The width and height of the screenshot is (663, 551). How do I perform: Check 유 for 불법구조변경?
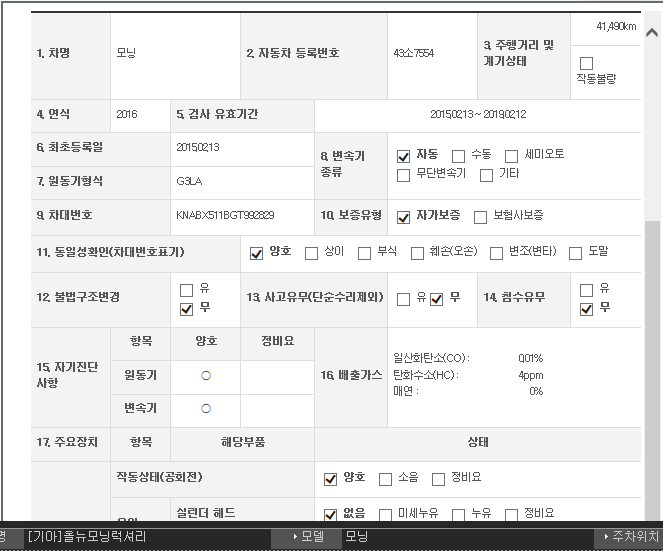click(x=186, y=290)
